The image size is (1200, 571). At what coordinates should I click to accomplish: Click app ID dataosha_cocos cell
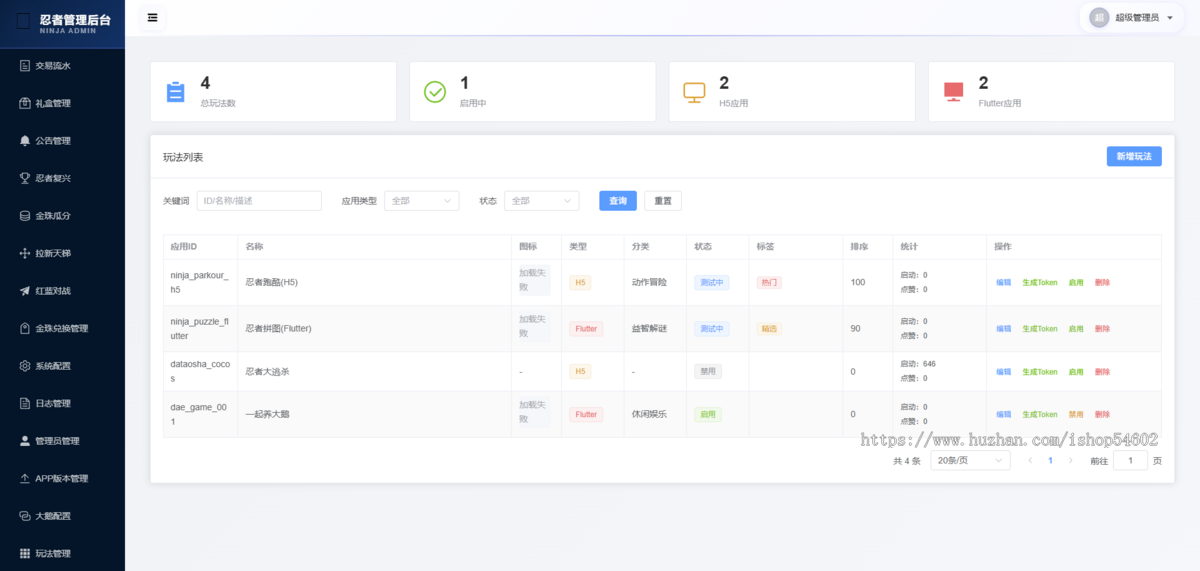[x=200, y=371]
